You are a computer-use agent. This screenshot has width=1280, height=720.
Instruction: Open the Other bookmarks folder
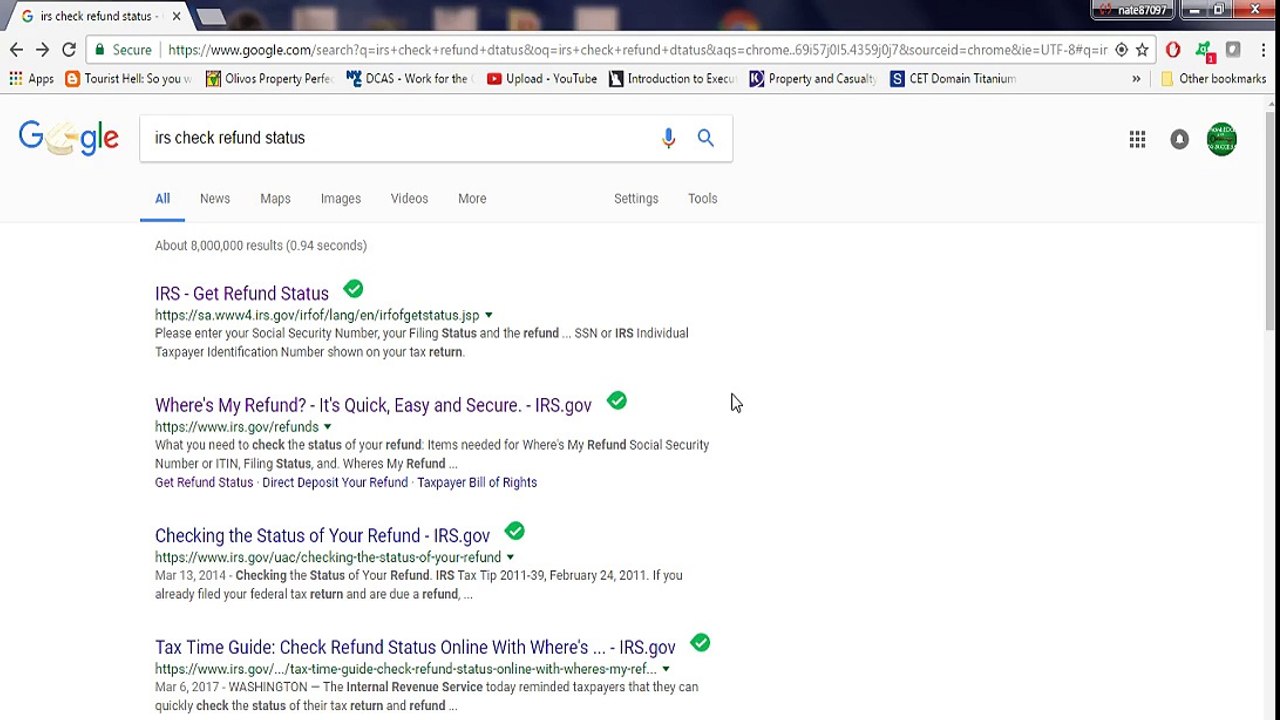[x=1213, y=78]
